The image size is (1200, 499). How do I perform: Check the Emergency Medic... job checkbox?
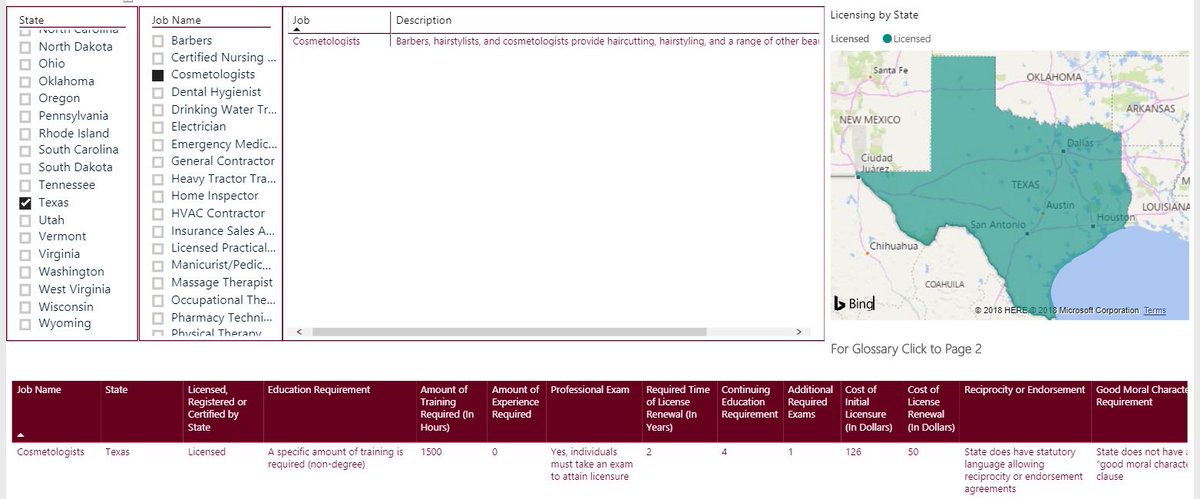(x=158, y=145)
